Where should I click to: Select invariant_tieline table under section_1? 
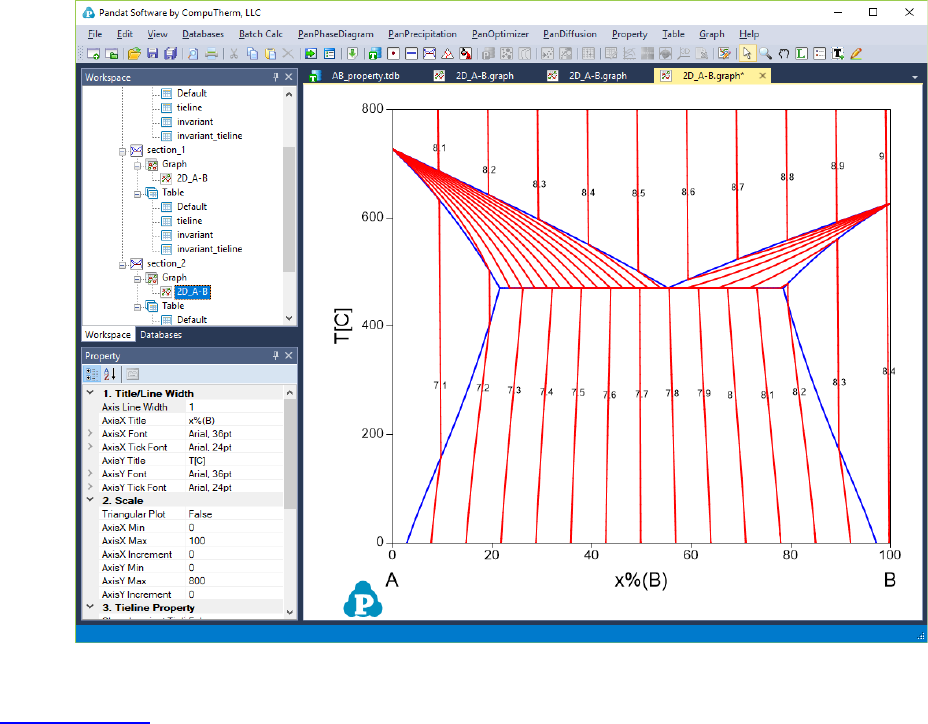click(210, 249)
